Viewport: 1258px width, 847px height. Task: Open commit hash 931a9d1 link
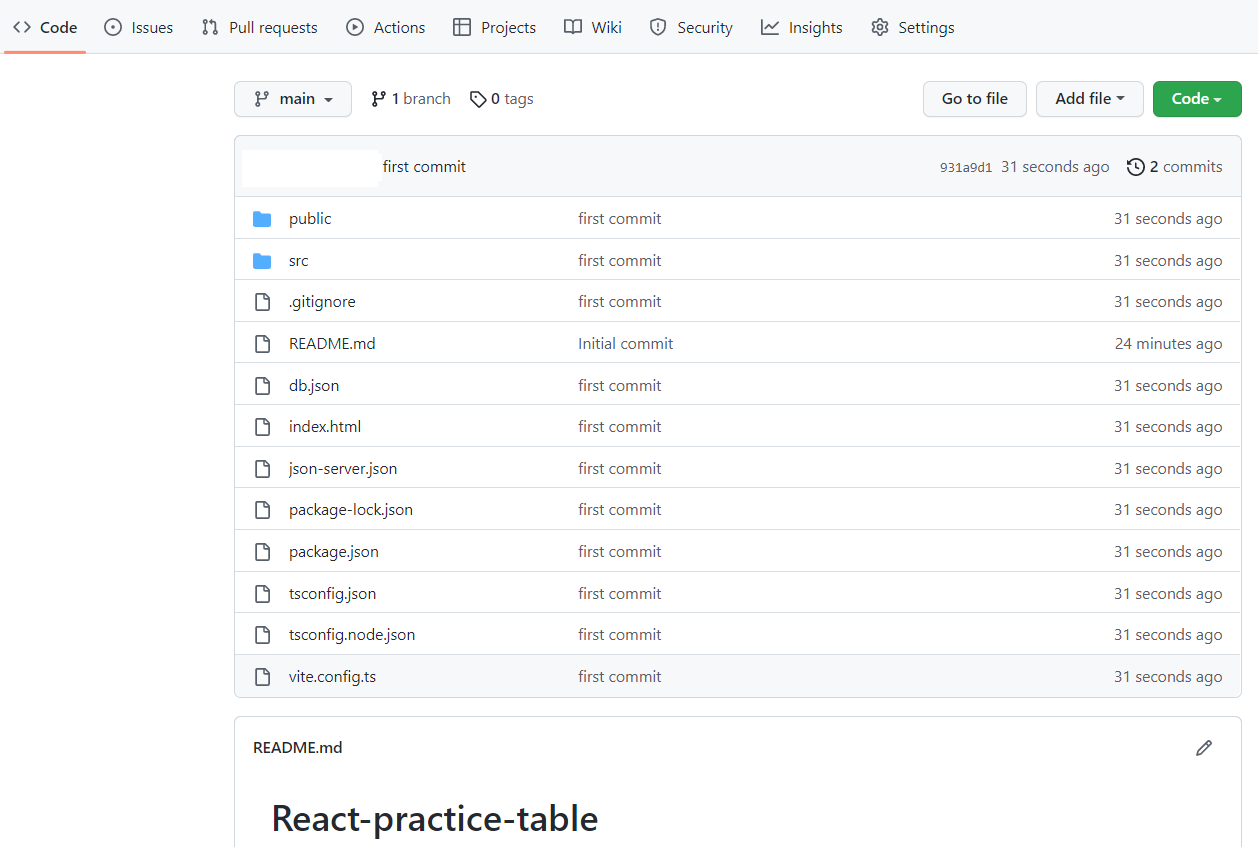(965, 168)
